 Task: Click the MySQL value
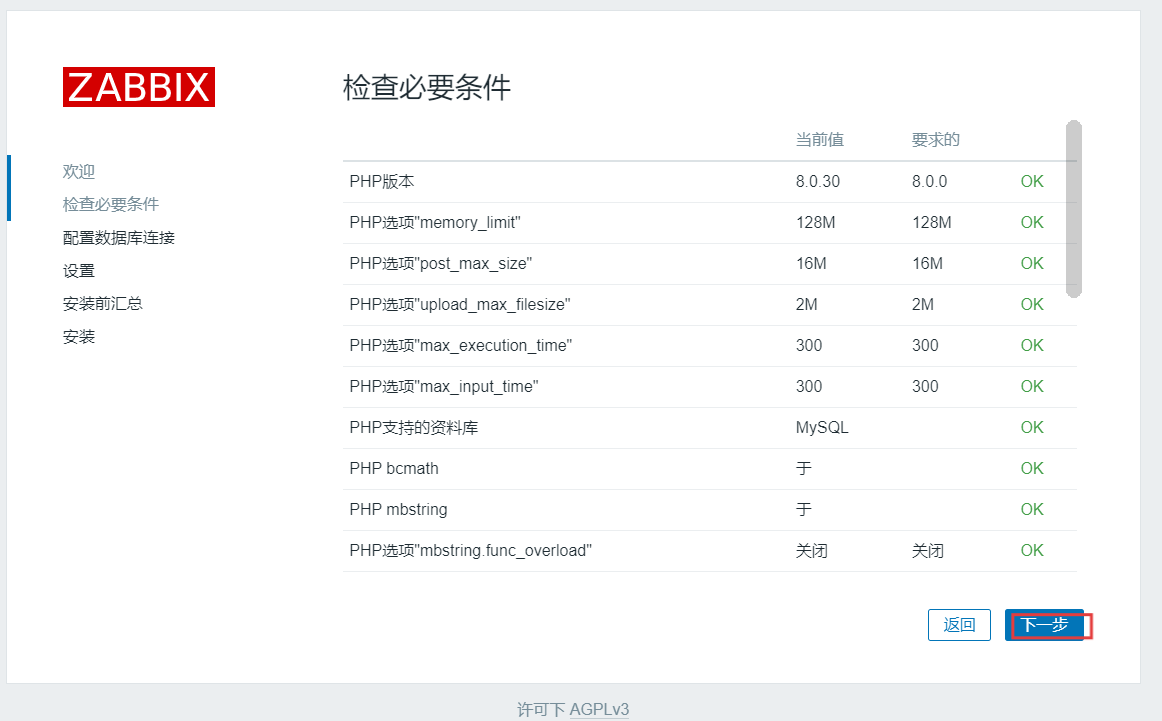coord(822,428)
